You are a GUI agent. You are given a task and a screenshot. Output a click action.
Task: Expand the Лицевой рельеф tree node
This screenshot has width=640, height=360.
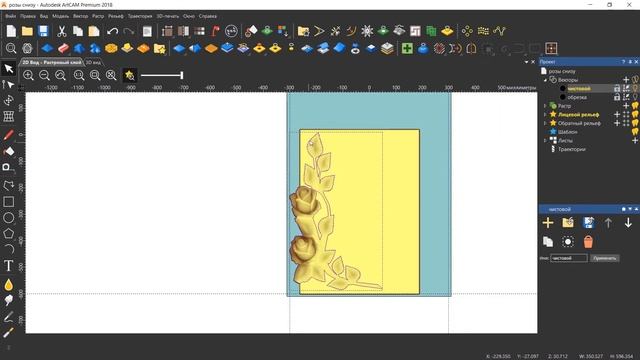[x=545, y=114]
